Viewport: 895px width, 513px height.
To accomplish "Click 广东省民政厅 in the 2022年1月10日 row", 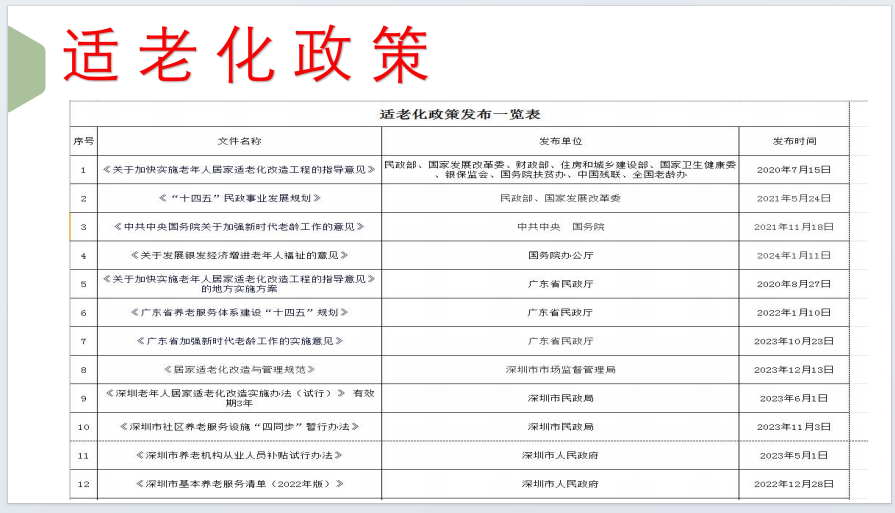I will pos(560,312).
